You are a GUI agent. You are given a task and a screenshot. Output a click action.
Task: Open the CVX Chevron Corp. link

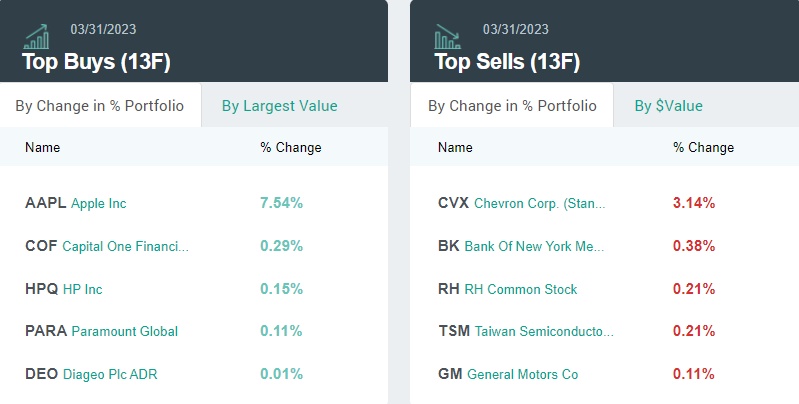tap(521, 203)
